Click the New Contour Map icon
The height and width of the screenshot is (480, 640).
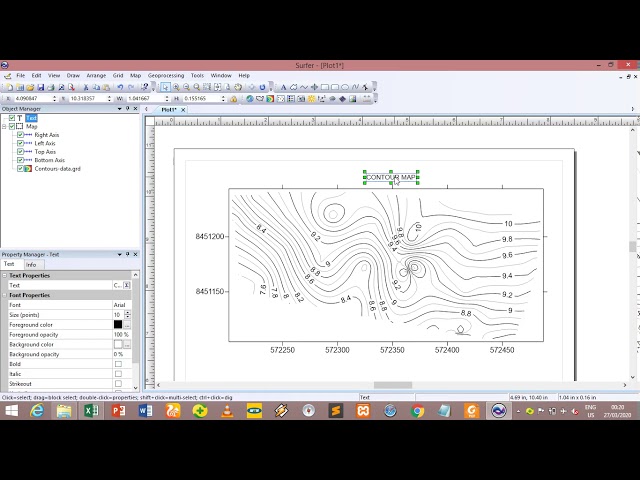pyautogui.click(x=270, y=99)
